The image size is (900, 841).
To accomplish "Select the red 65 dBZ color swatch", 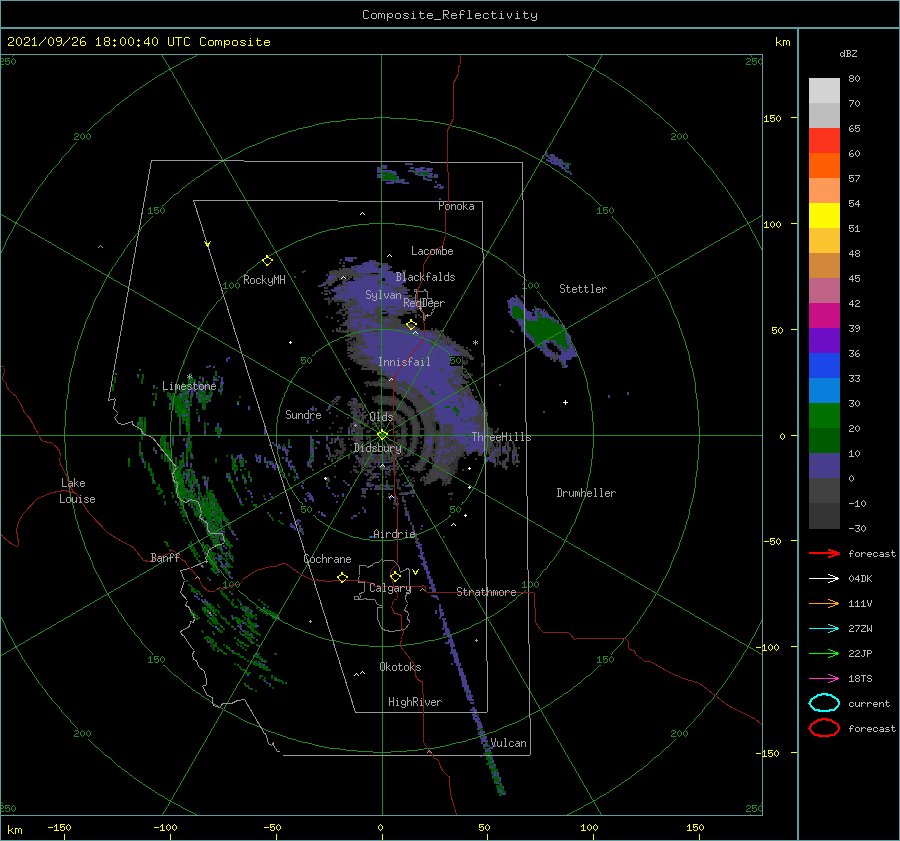I will click(824, 140).
